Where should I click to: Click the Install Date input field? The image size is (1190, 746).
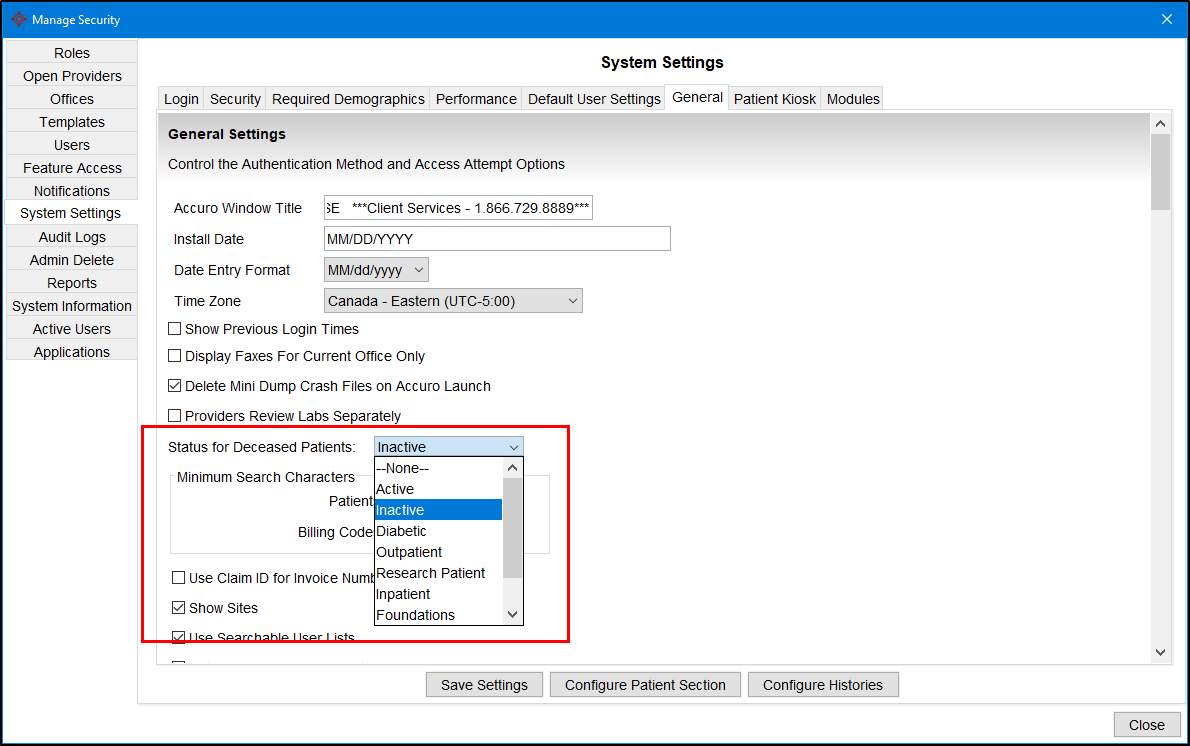497,238
